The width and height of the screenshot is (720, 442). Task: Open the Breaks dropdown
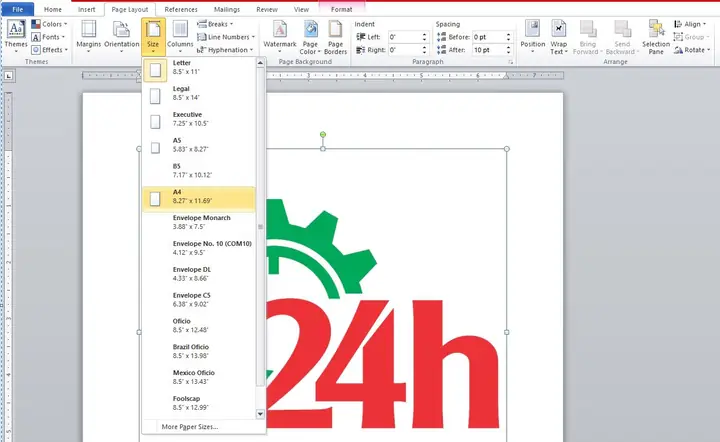coord(215,24)
